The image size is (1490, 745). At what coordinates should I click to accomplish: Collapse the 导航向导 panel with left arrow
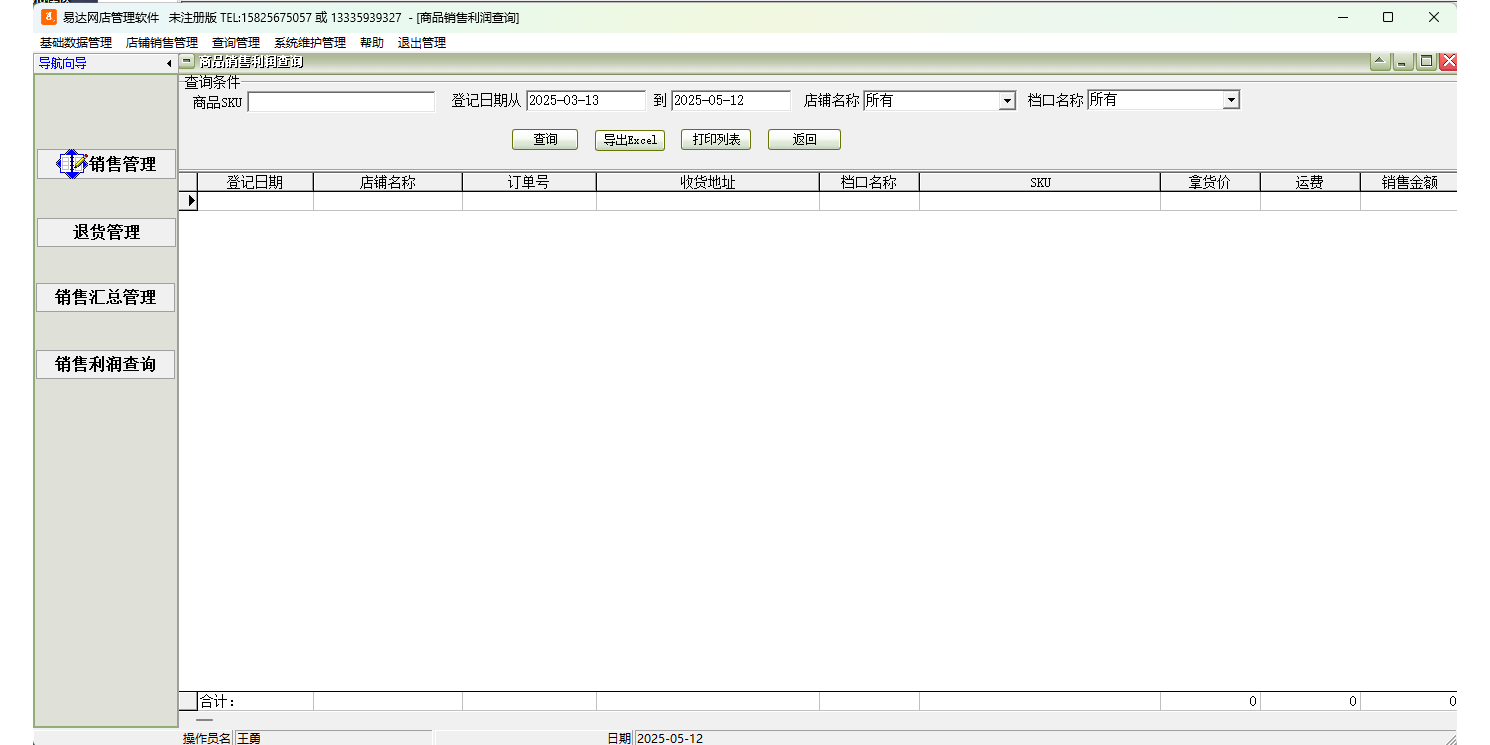[x=169, y=64]
